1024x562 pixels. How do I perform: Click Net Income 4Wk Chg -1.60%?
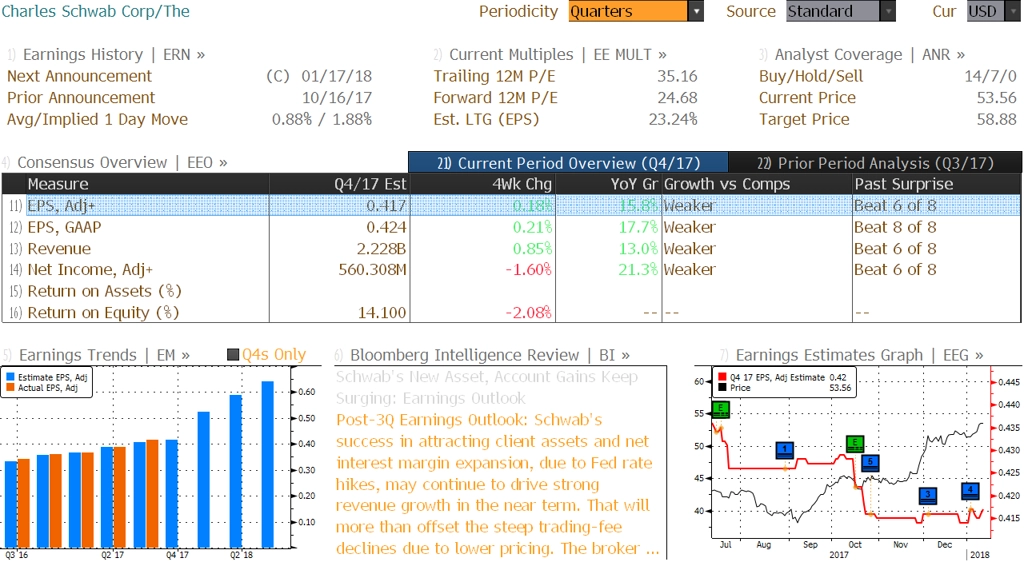529,269
